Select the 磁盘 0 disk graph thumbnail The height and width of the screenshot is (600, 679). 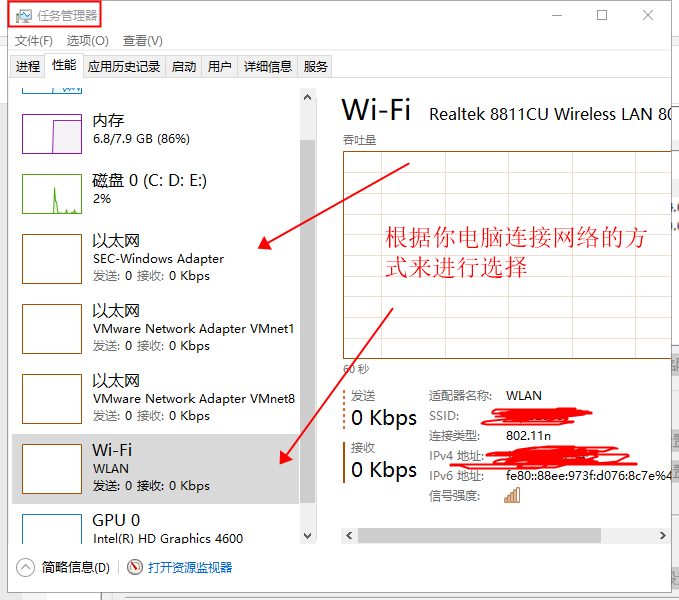click(52, 194)
